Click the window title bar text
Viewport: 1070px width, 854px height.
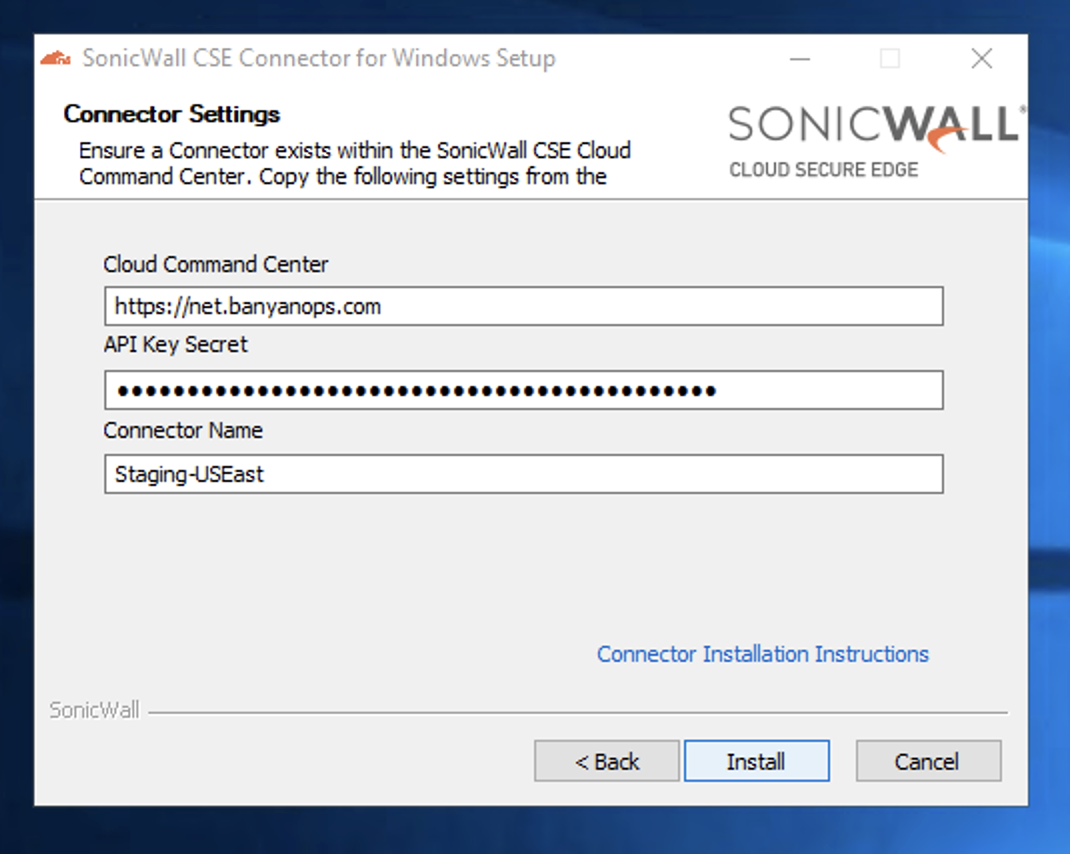tap(318, 58)
